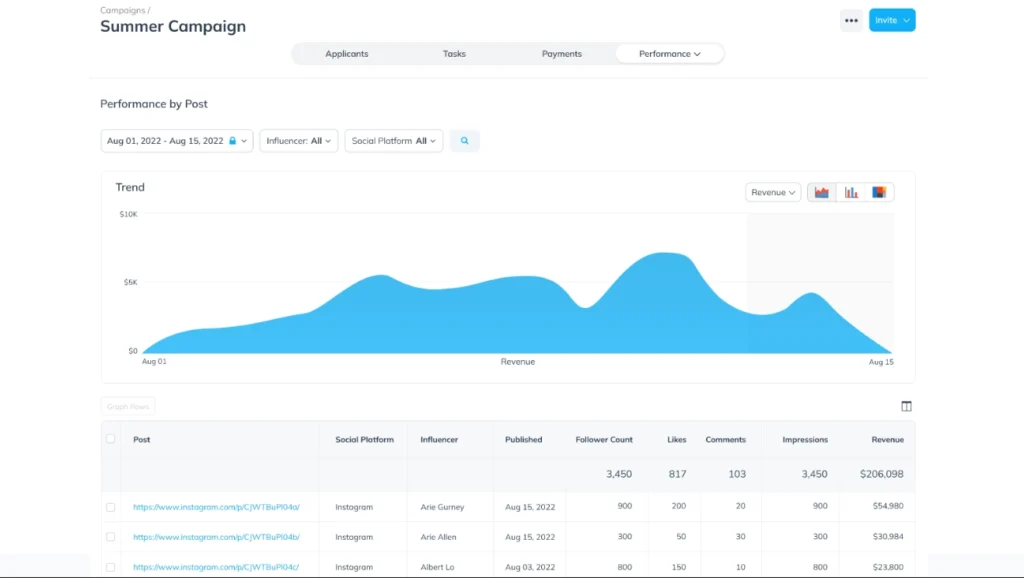Expand the Social Platform filter dropdown
1024x578 pixels.
[x=395, y=141]
